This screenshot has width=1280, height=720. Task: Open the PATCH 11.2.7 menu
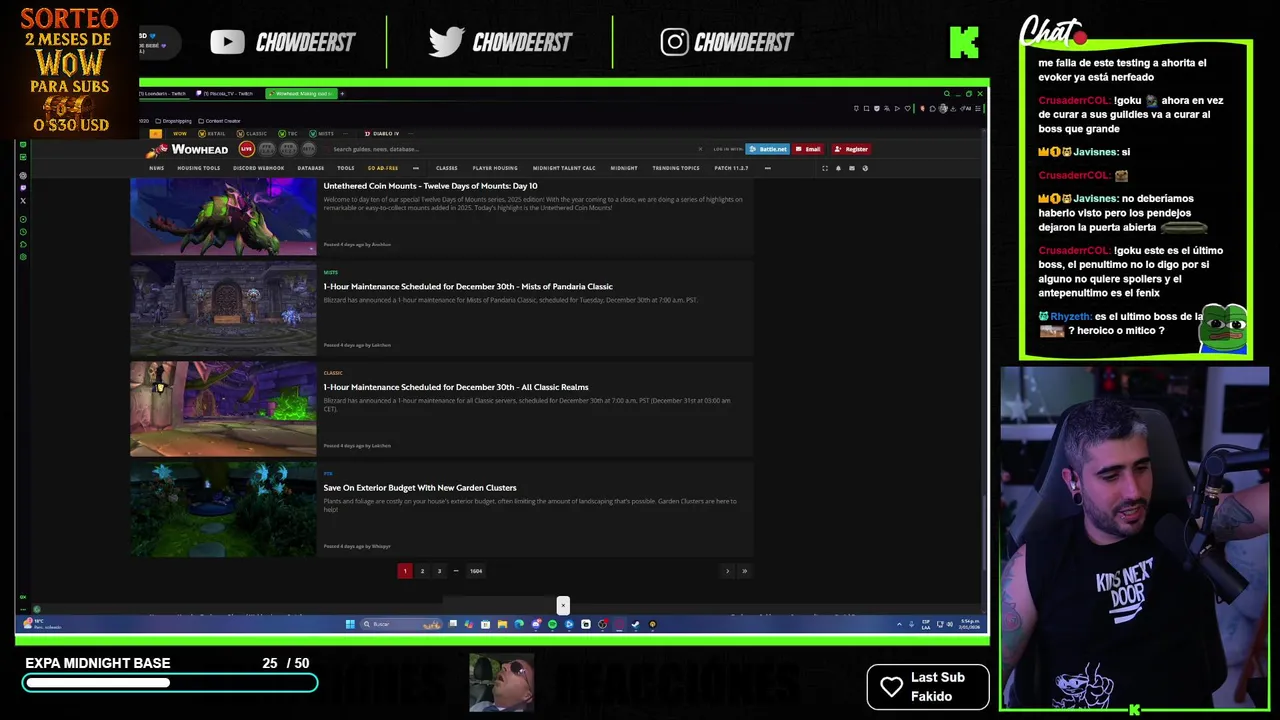click(731, 168)
